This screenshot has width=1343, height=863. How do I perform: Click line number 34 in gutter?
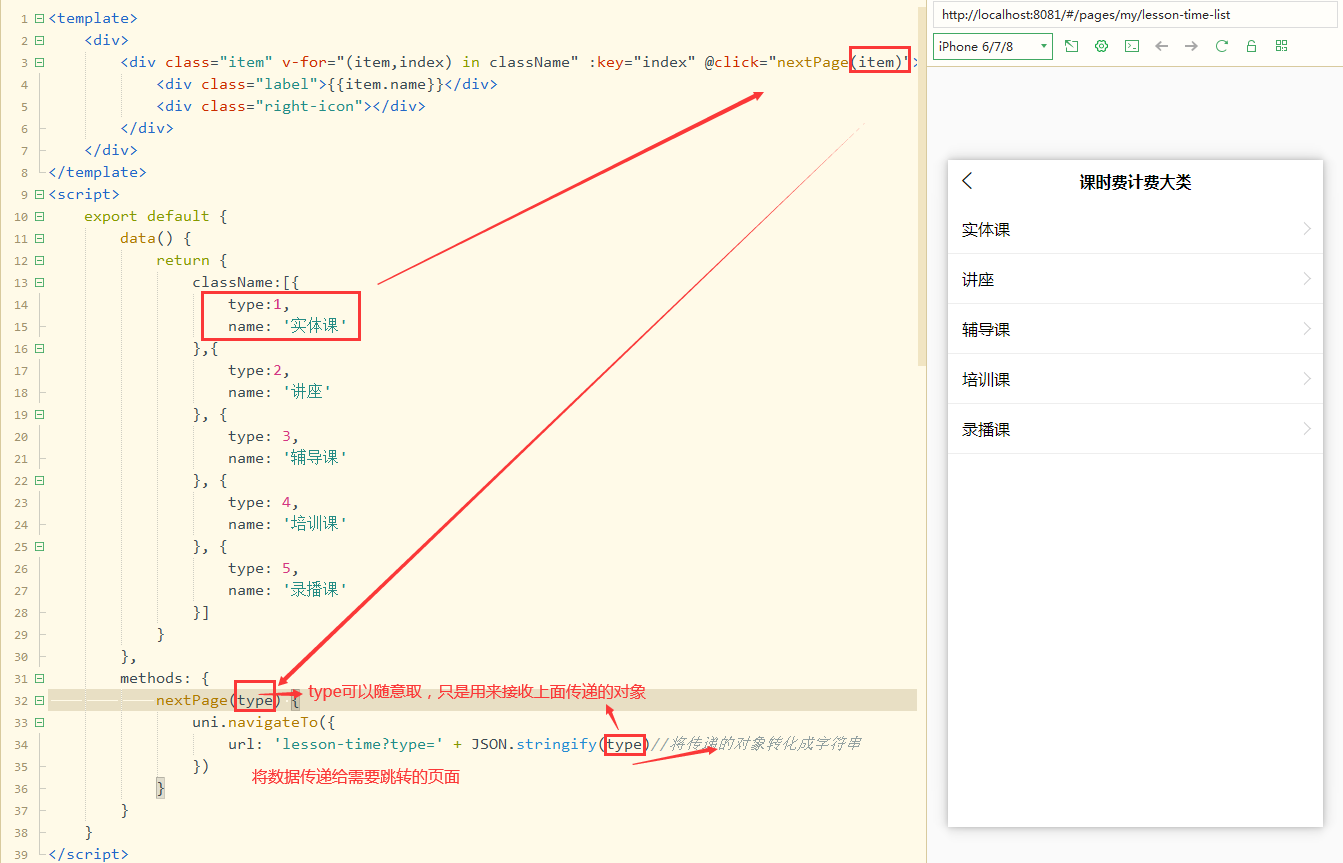coord(21,744)
